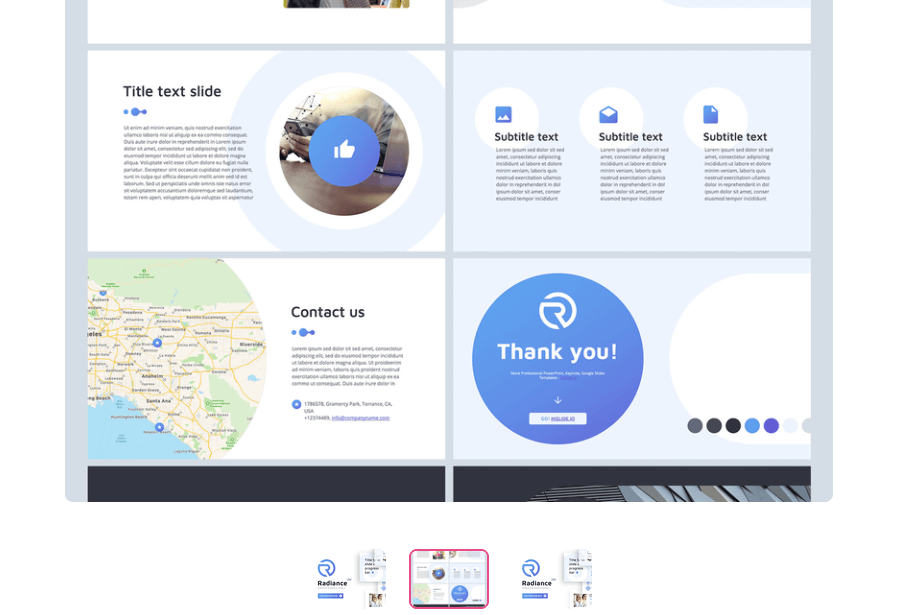
Task: Click the star address icon under Contact us
Action: pyautogui.click(x=296, y=404)
